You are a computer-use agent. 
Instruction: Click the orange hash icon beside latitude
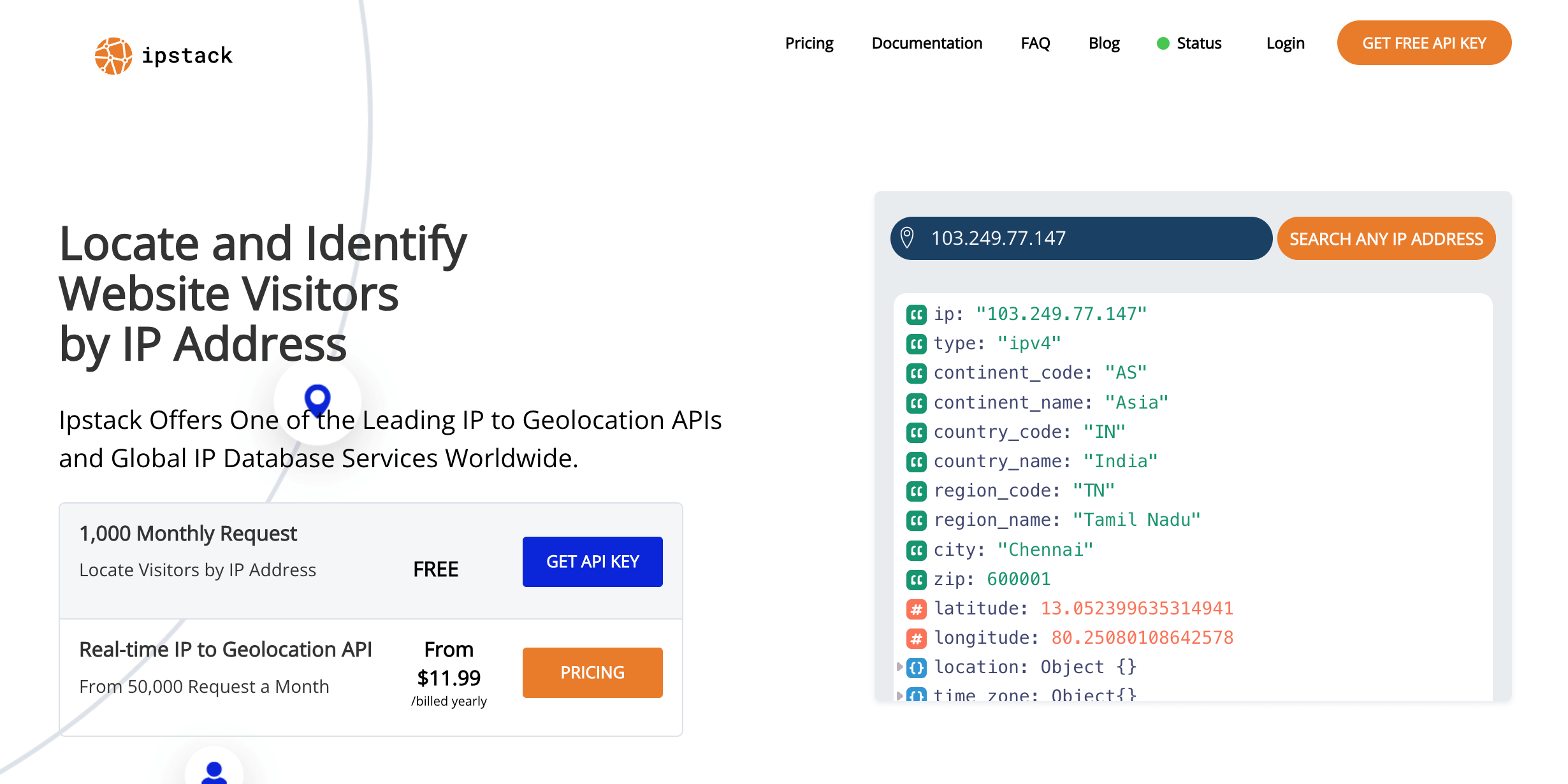(x=916, y=609)
